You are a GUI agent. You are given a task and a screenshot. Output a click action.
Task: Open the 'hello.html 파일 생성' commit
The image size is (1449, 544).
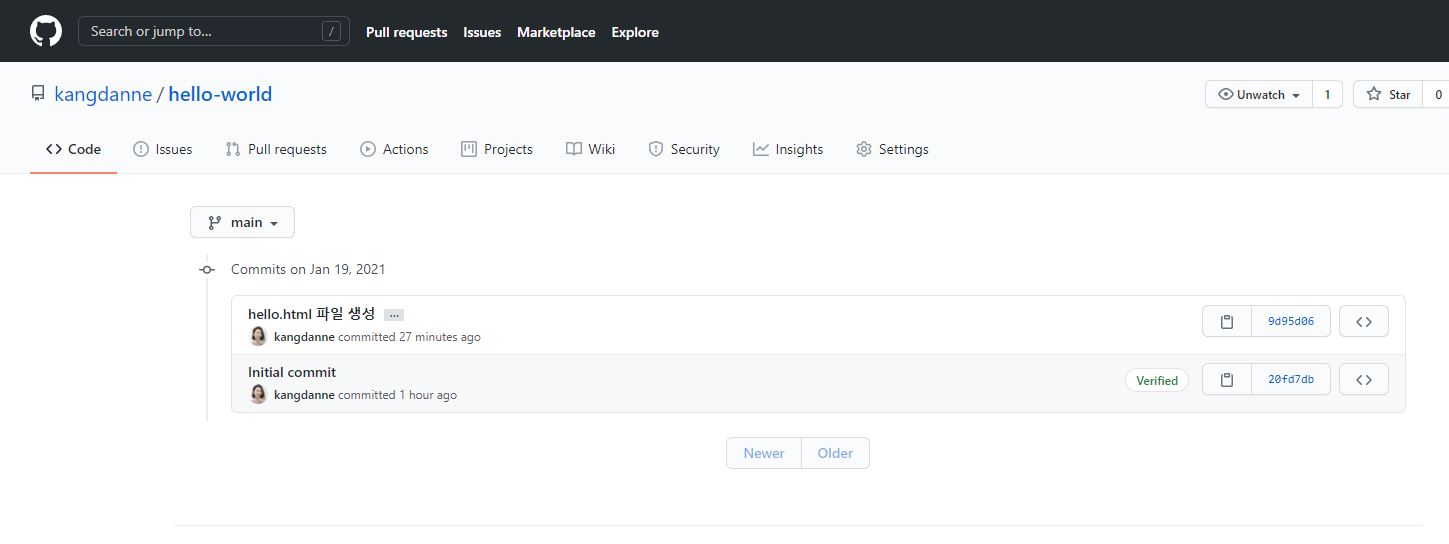311,314
